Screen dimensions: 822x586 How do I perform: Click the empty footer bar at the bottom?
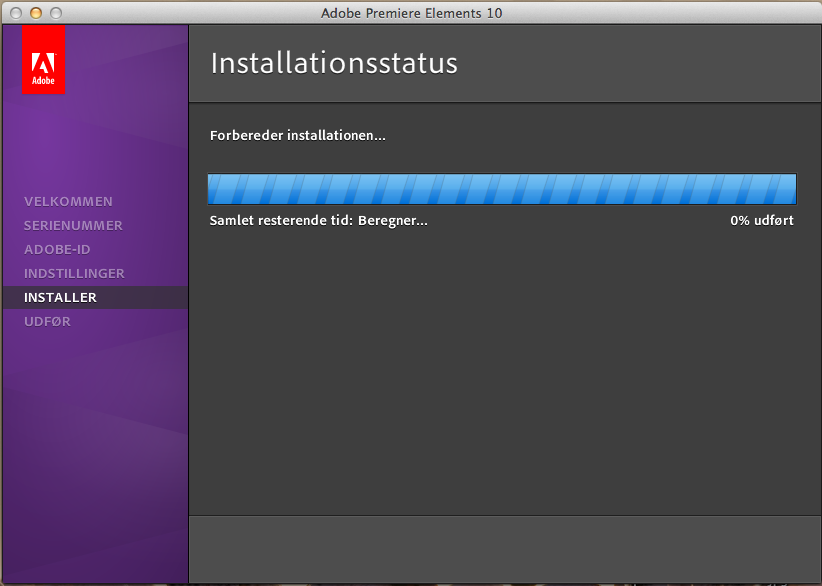(x=504, y=549)
